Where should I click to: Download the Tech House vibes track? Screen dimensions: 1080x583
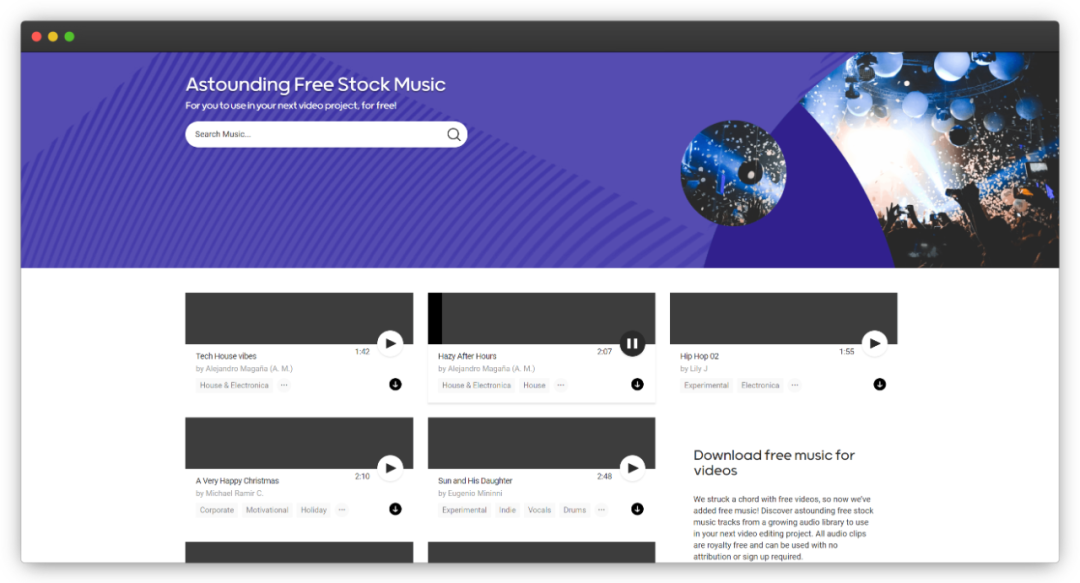click(x=395, y=384)
